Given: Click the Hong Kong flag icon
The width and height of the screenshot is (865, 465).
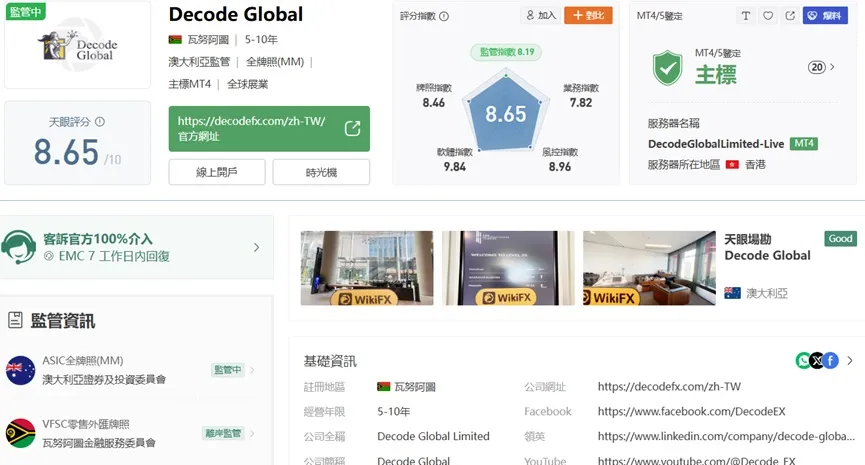Looking at the screenshot, I should 732,164.
